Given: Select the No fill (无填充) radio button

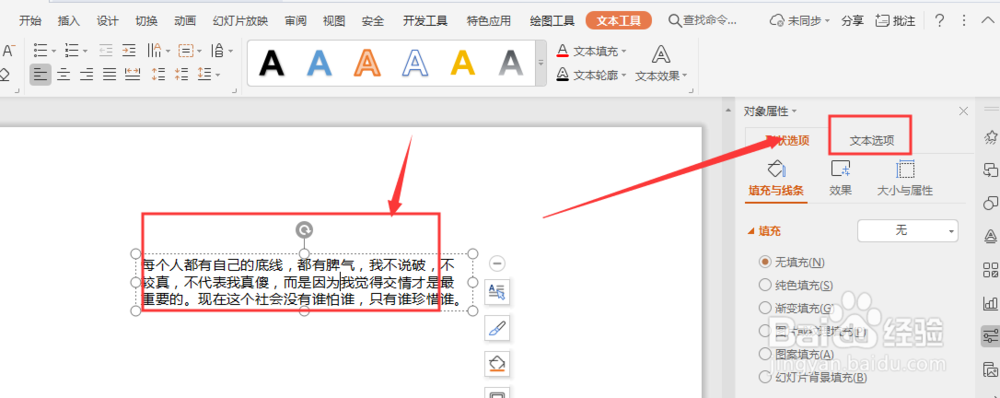Looking at the screenshot, I should click(x=765, y=262).
